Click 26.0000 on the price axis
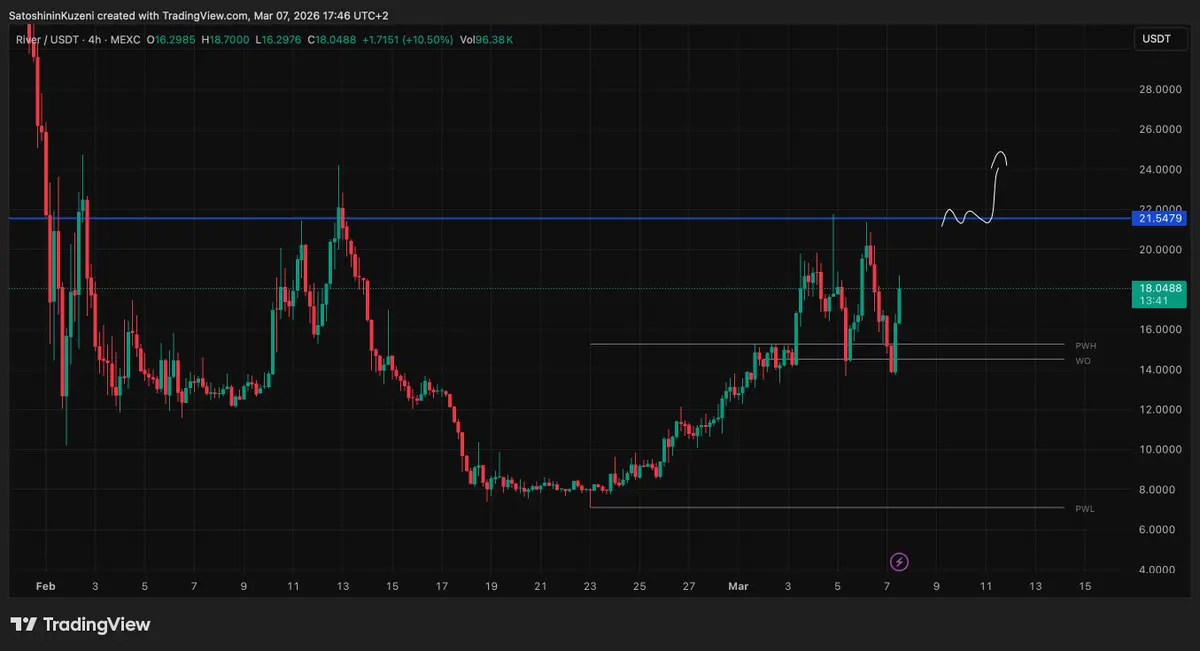 1160,130
